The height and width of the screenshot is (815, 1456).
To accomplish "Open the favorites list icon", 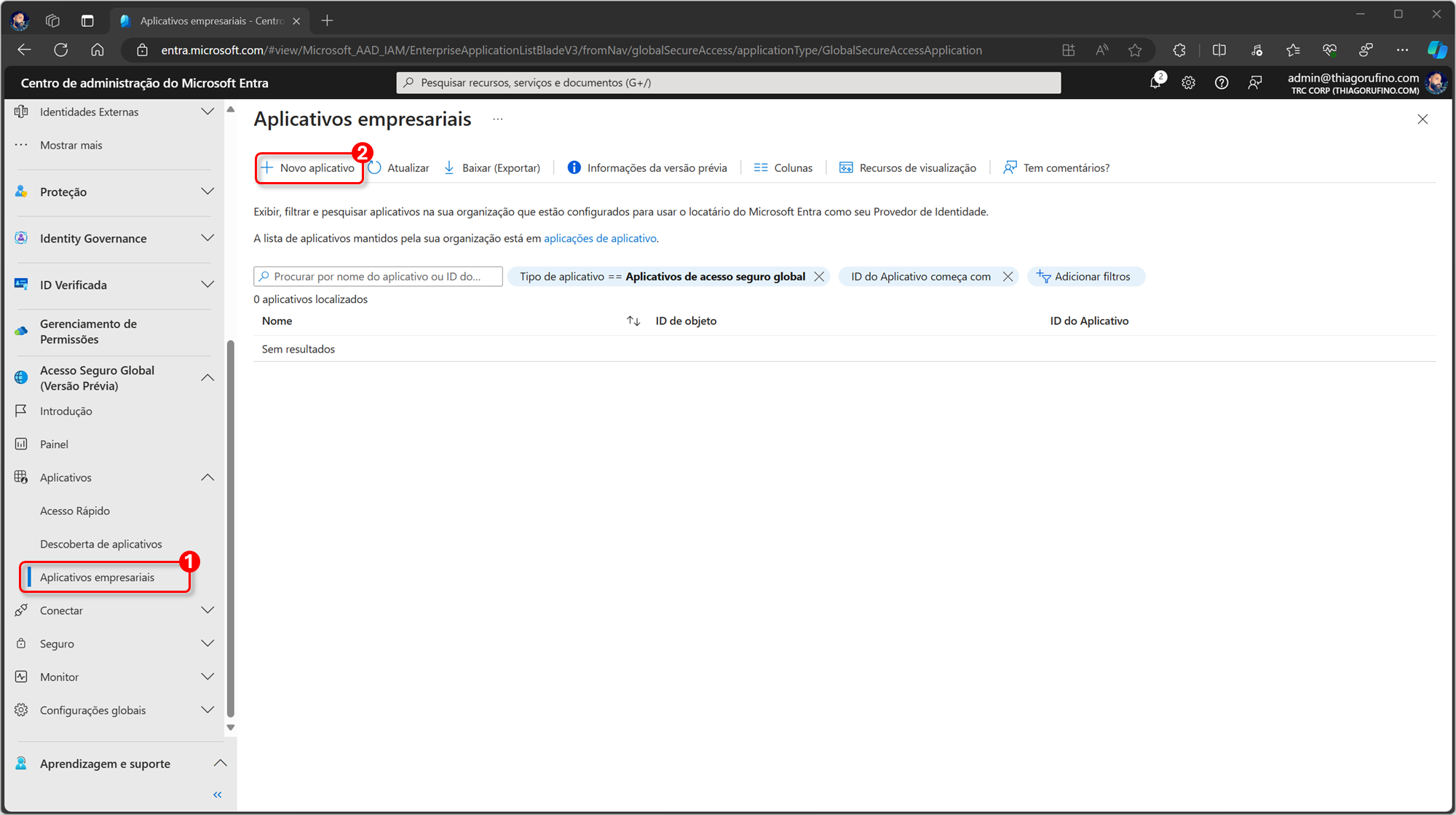I will pos(1293,50).
